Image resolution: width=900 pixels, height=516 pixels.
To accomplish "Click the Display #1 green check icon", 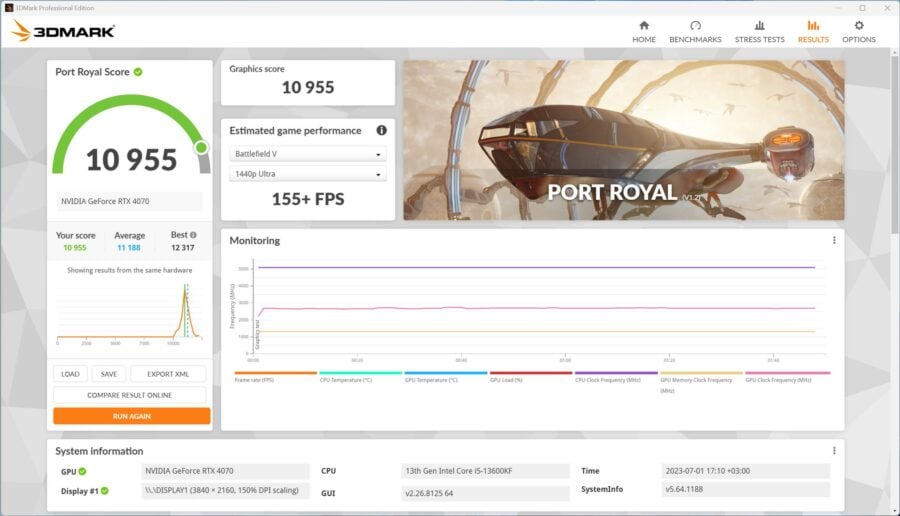I will [x=104, y=491].
